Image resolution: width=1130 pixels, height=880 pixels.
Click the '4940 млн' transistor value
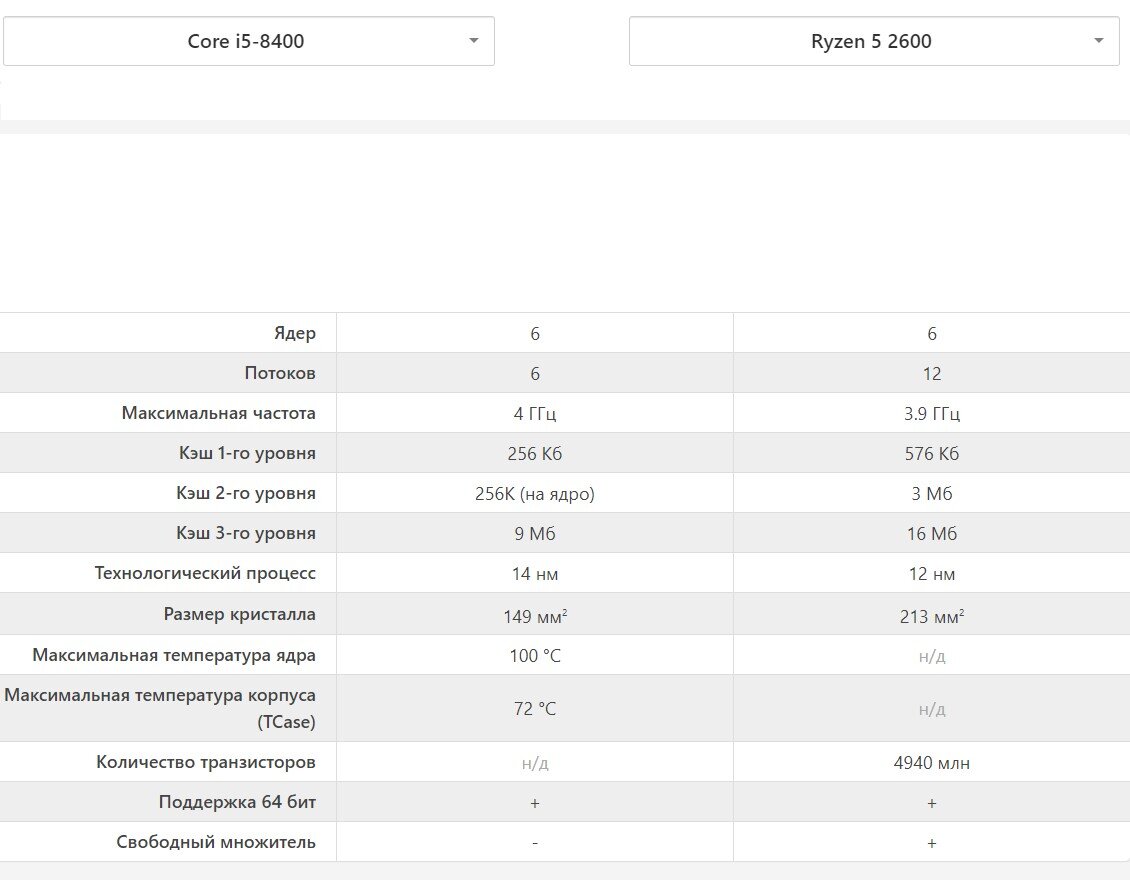(x=932, y=763)
